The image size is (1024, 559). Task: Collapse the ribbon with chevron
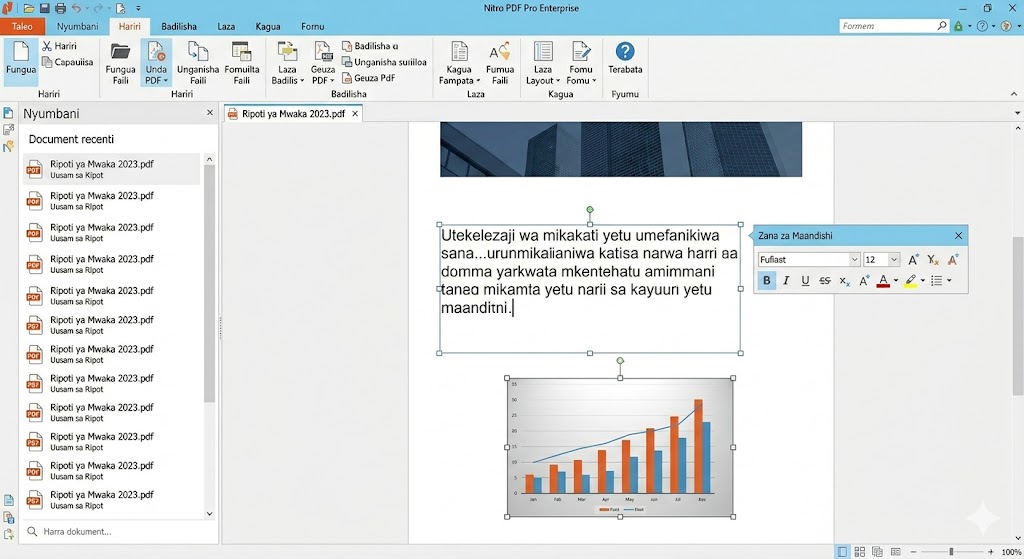(x=1014, y=94)
